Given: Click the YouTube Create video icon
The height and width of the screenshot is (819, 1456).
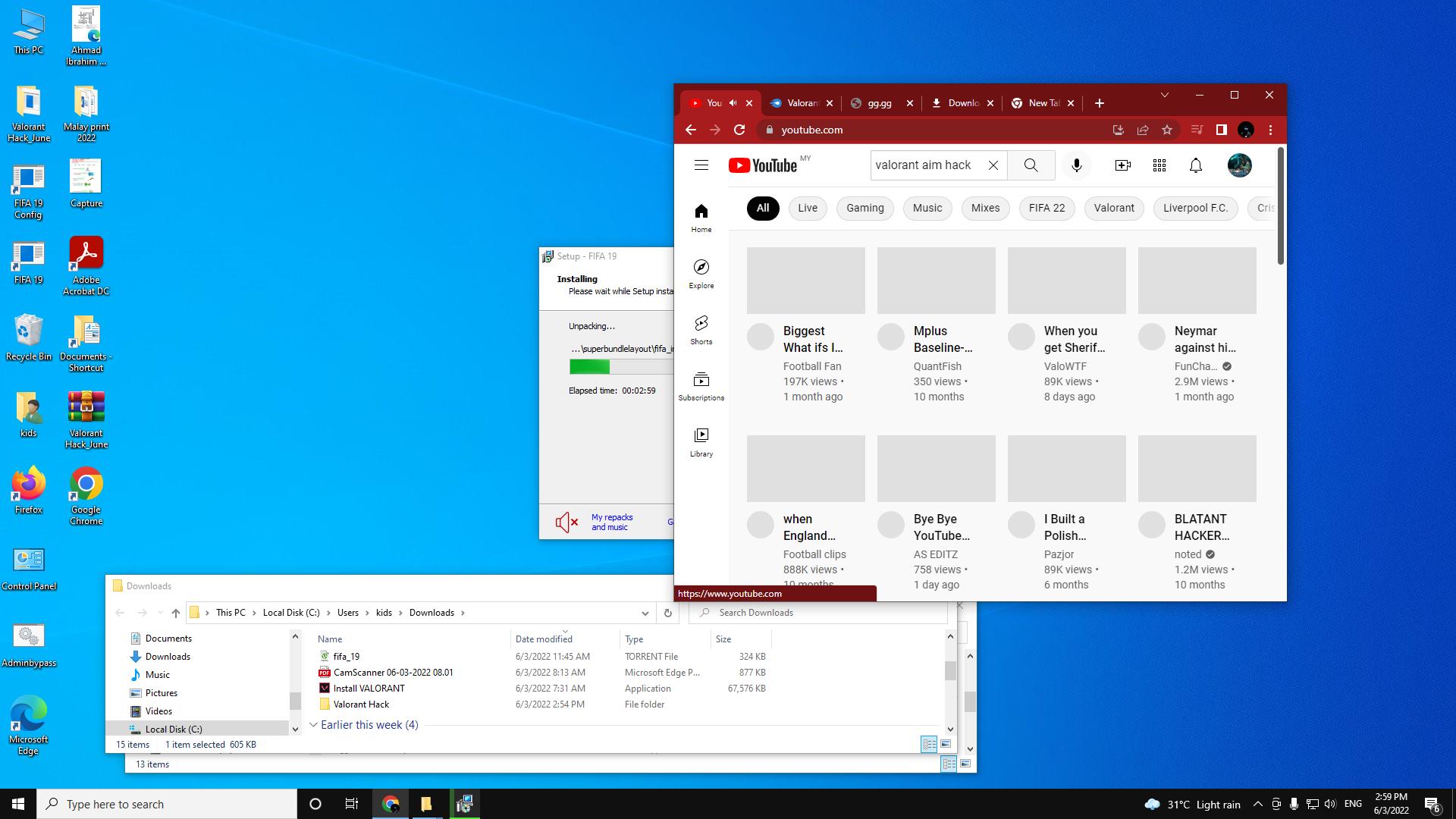Looking at the screenshot, I should [x=1122, y=165].
